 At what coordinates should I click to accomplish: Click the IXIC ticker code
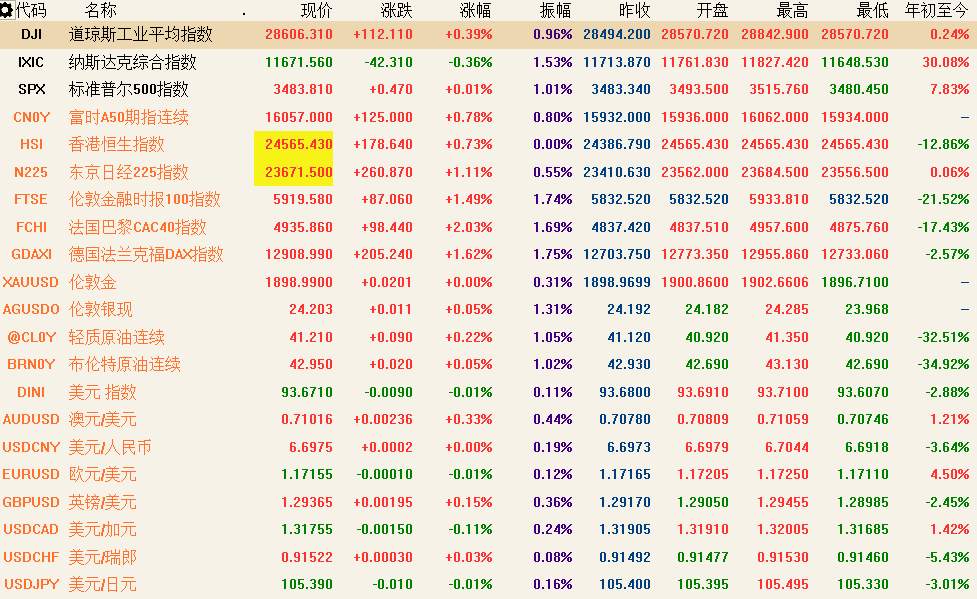pos(31,62)
